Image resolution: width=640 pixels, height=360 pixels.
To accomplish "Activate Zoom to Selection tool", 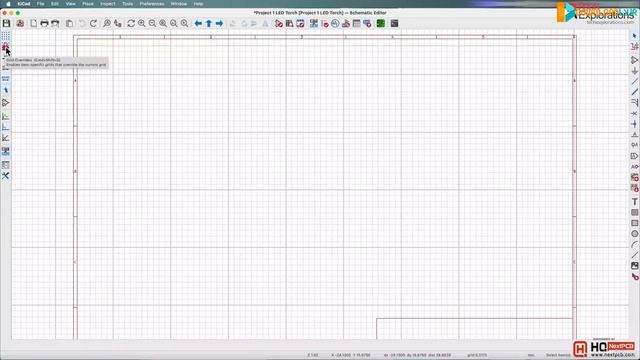I will click(184, 23).
